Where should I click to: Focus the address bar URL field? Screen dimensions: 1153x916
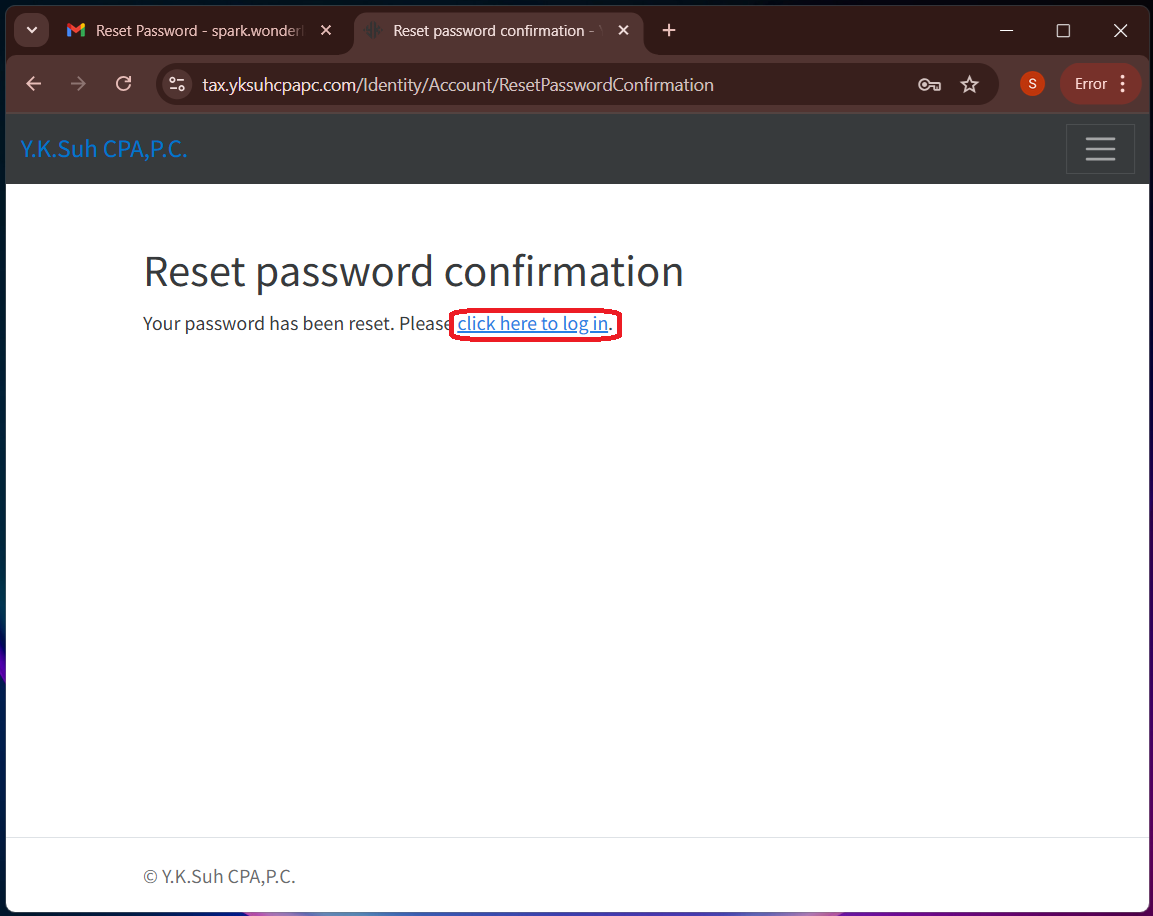click(457, 85)
